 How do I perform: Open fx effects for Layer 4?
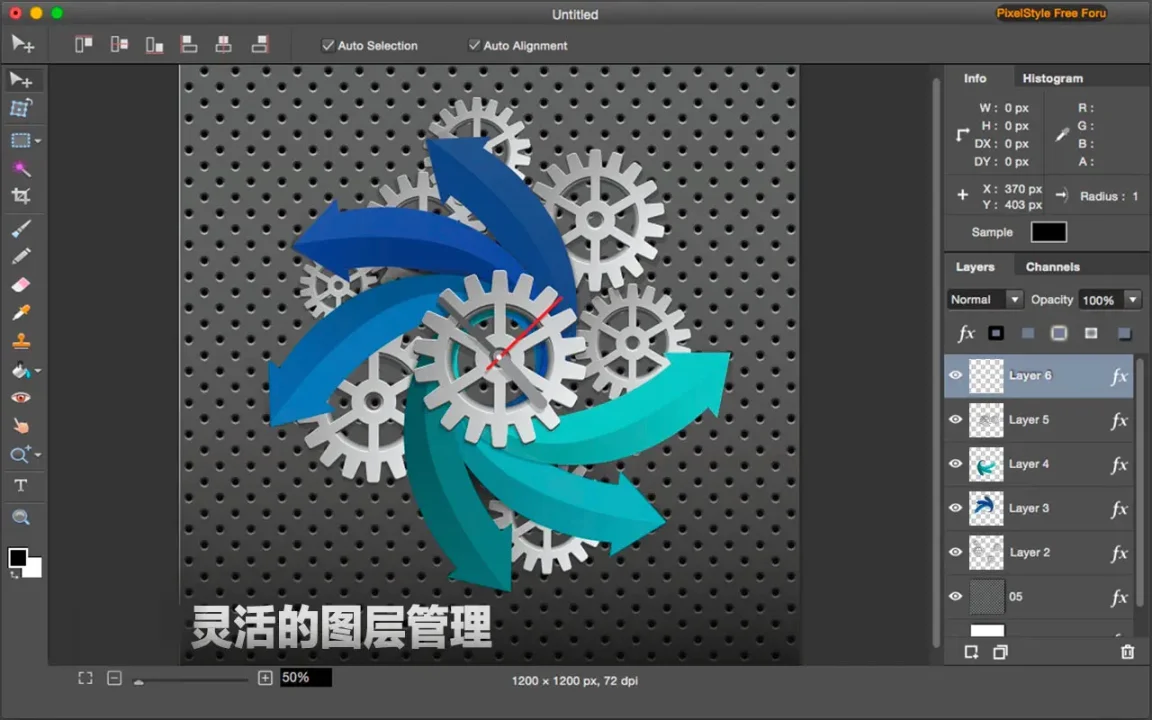(x=1119, y=465)
